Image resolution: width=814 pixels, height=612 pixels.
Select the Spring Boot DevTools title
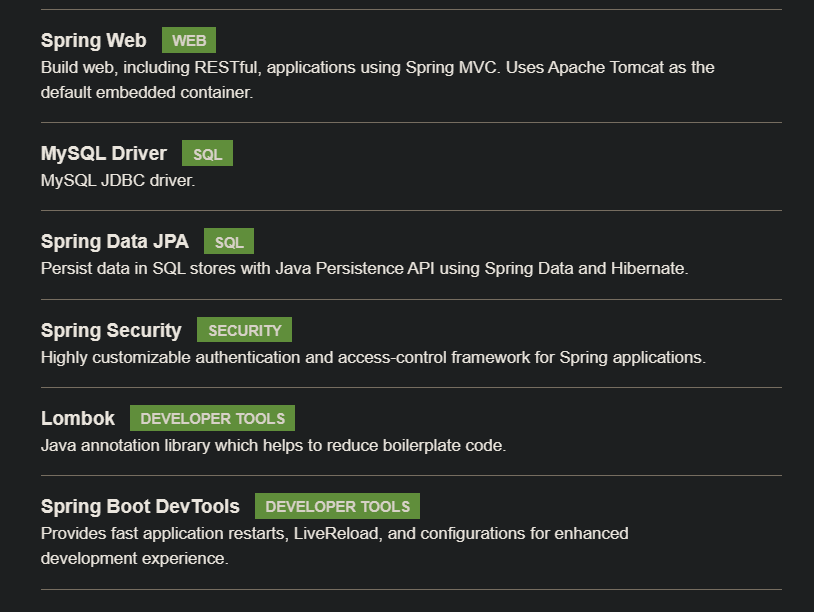(140, 506)
